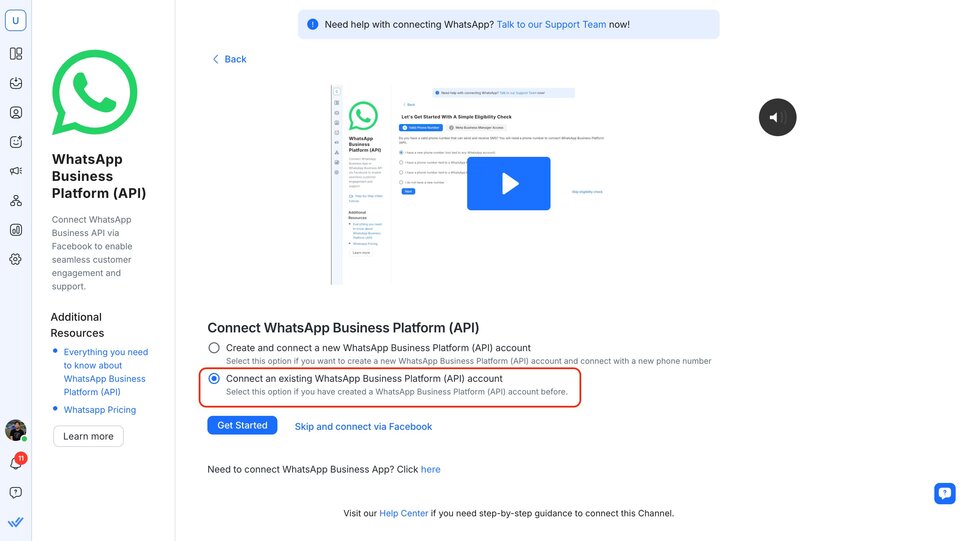Click the 'here' WhatsApp Business App link
This screenshot has width=960, height=541.
coord(430,469)
